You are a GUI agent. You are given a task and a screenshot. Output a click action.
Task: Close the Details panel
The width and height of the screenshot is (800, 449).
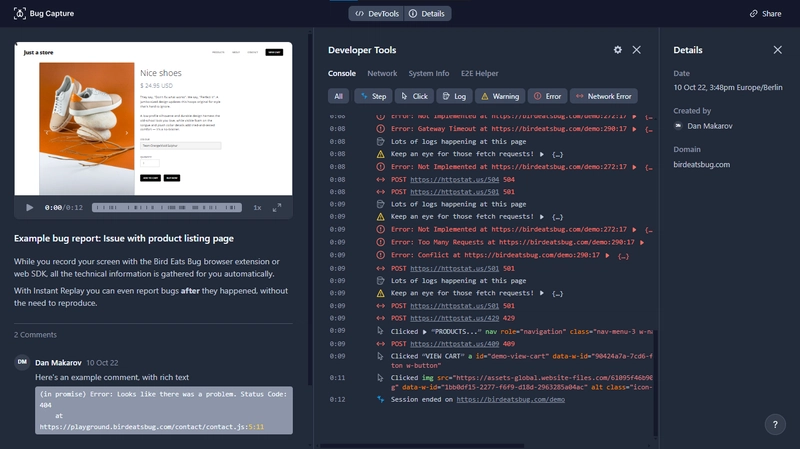(777, 49)
